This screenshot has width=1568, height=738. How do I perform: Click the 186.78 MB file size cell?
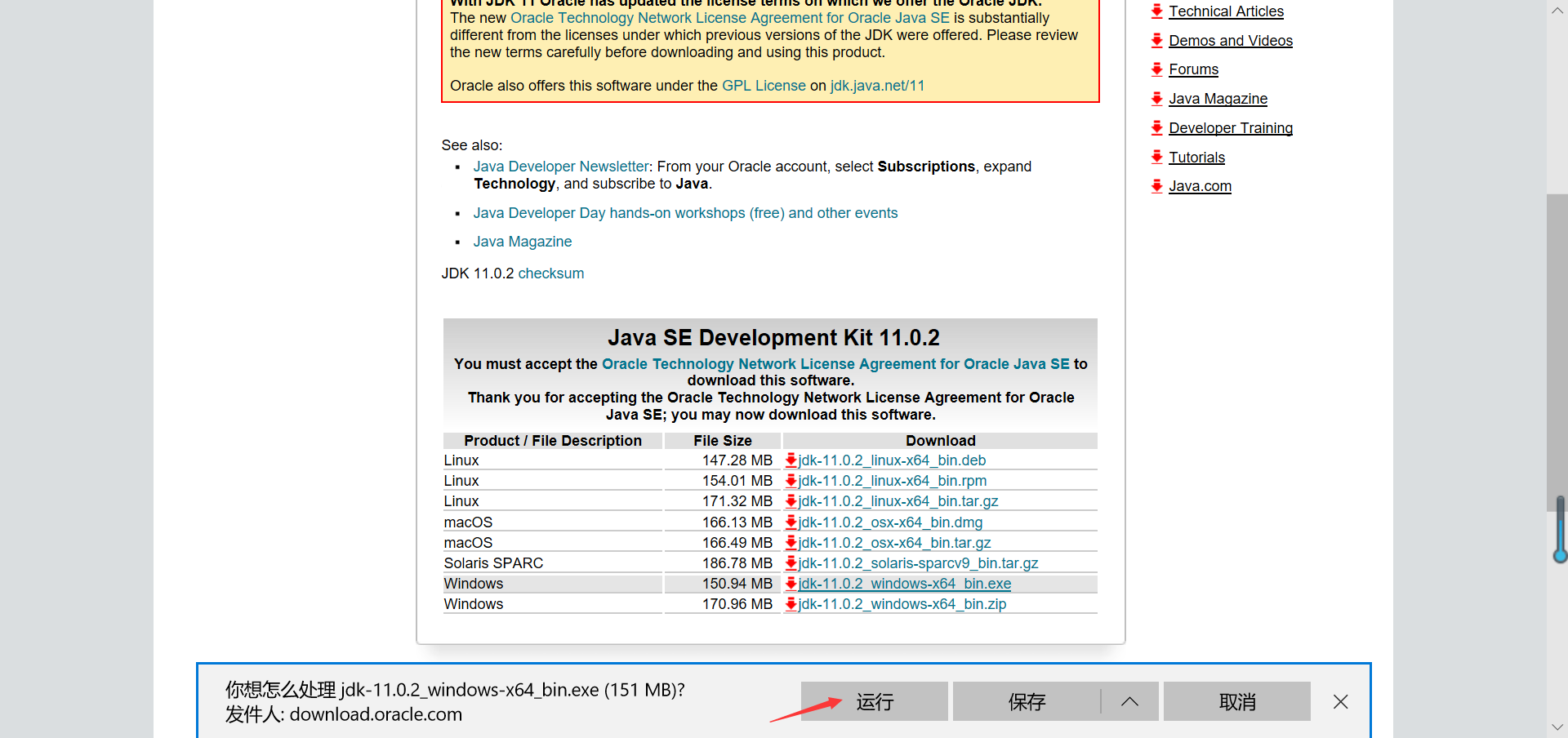coord(723,563)
